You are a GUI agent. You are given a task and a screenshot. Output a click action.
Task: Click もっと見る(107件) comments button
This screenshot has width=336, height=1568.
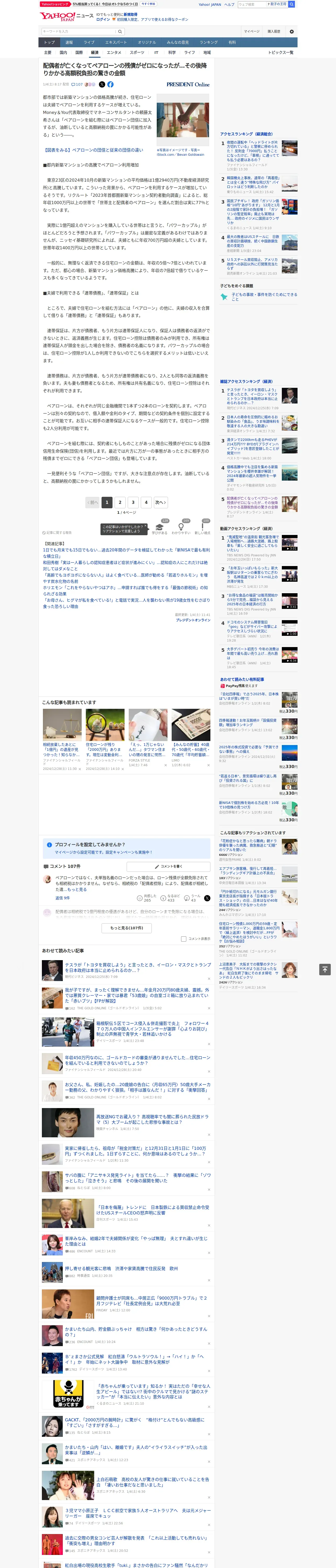tap(127, 928)
